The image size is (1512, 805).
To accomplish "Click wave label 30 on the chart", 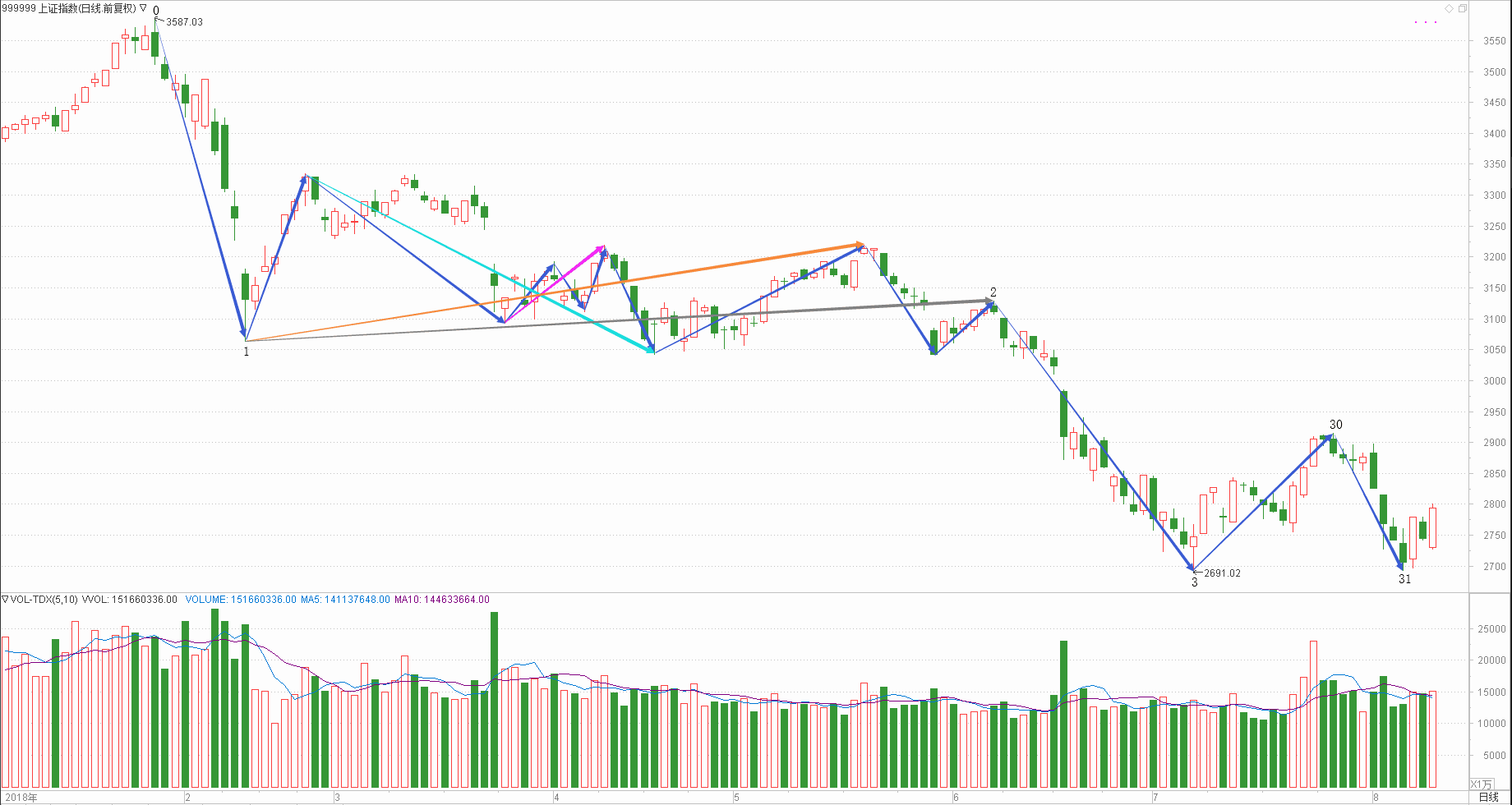I will pyautogui.click(x=1336, y=425).
